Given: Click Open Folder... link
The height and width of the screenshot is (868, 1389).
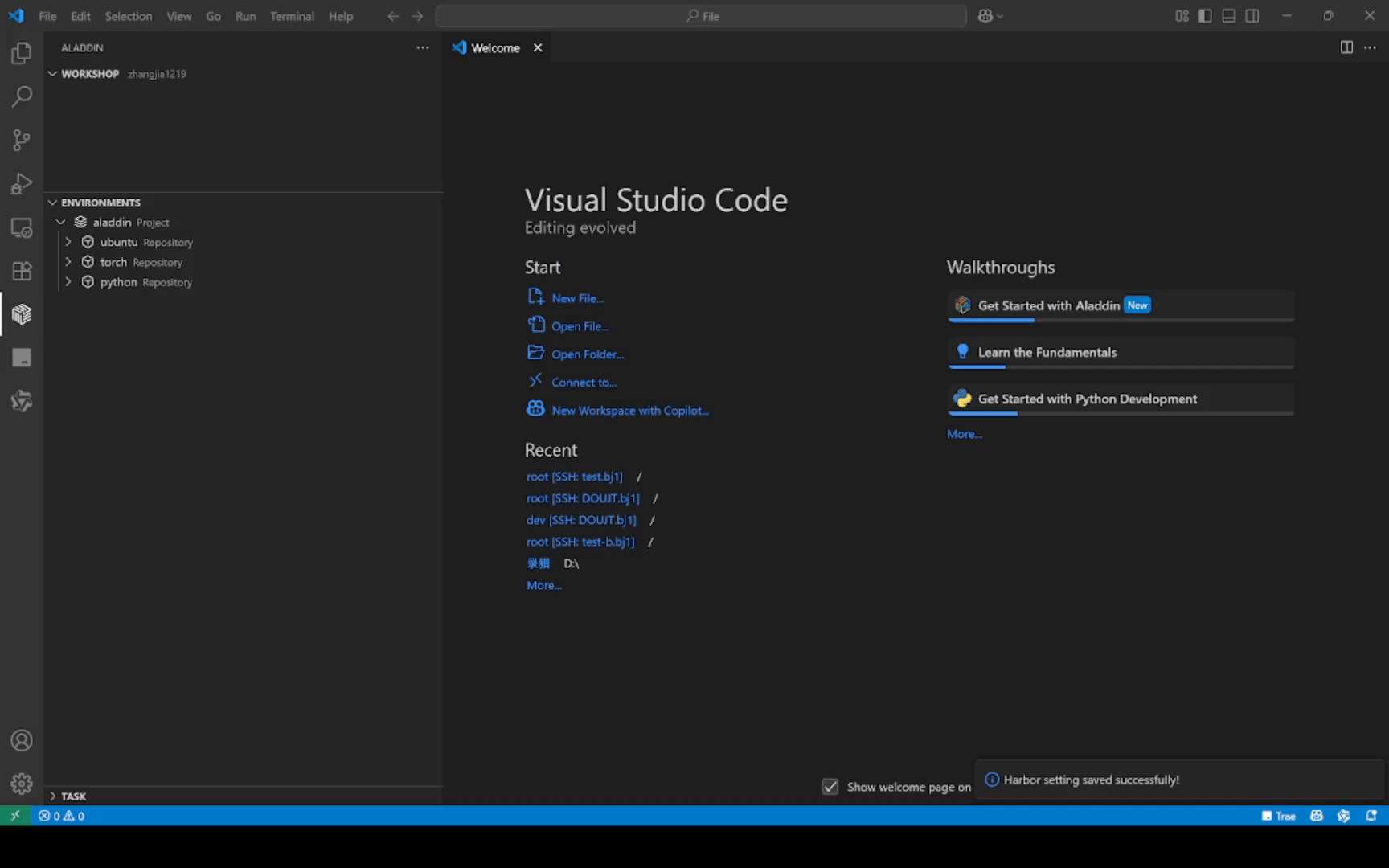Looking at the screenshot, I should [x=588, y=354].
